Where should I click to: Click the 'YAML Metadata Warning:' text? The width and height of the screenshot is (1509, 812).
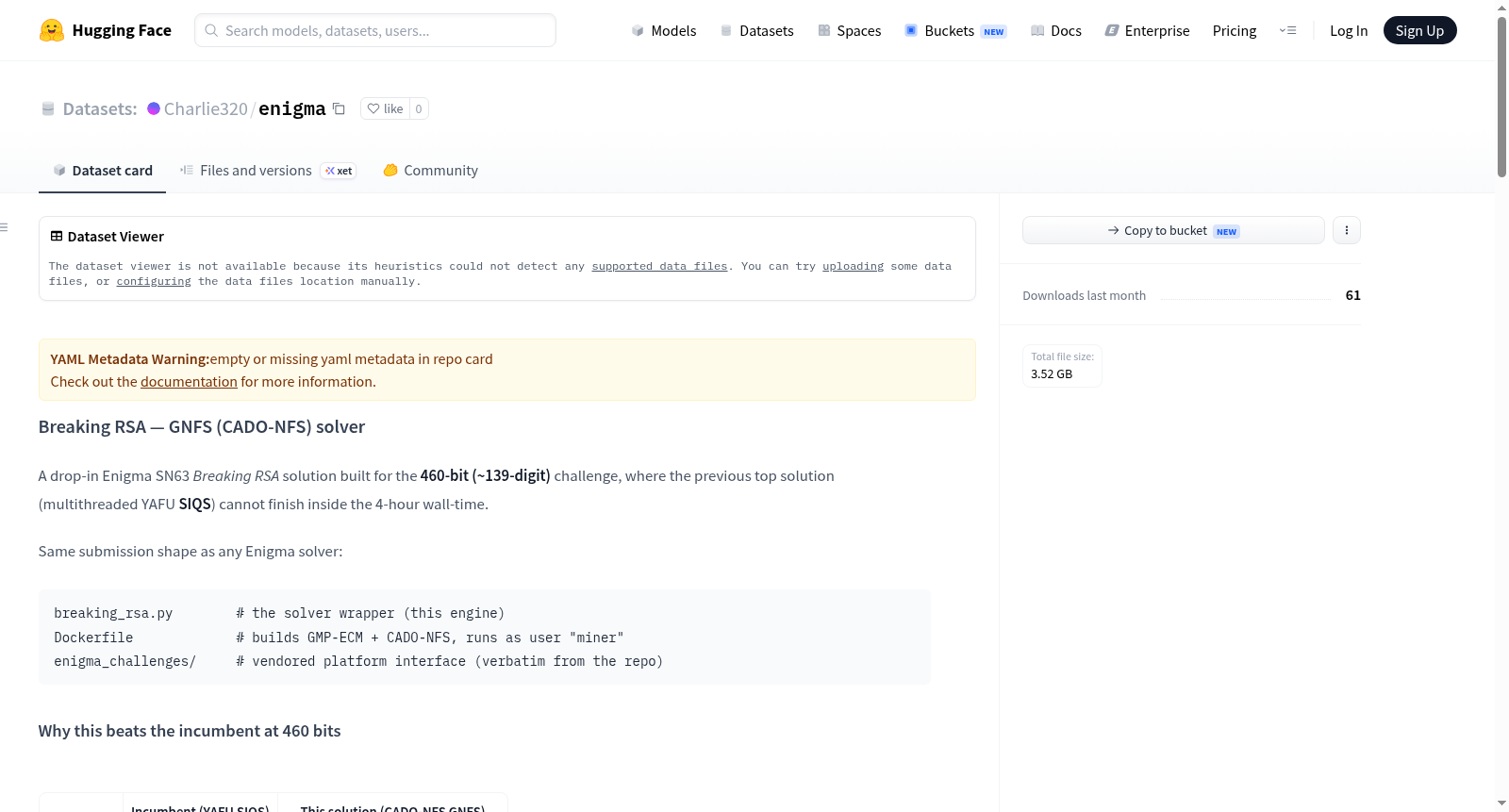click(x=130, y=358)
